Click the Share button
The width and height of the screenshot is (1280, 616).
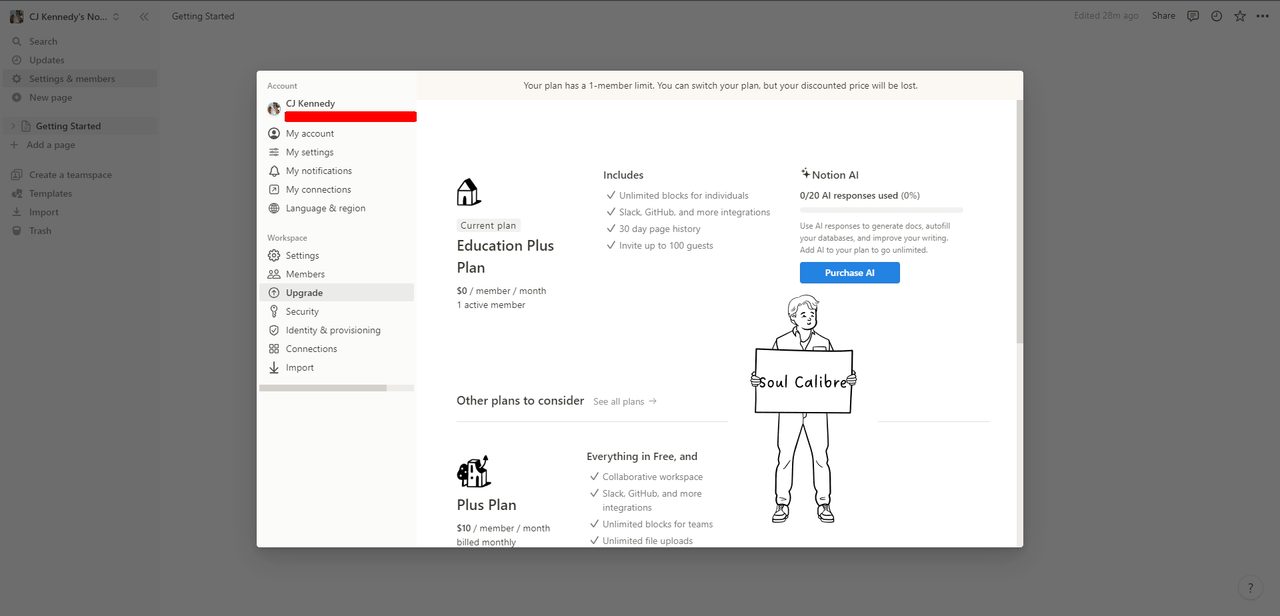(x=1163, y=16)
